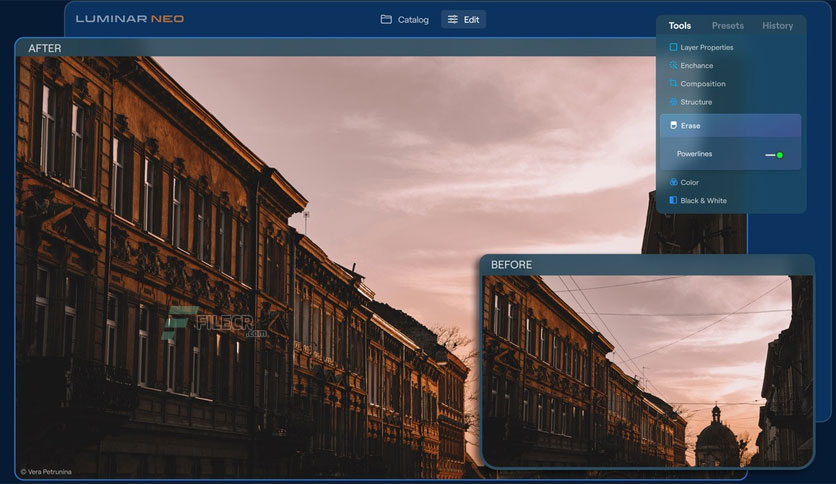Click the Enchance tool icon
Screen dimensions: 836x484
pos(673,66)
